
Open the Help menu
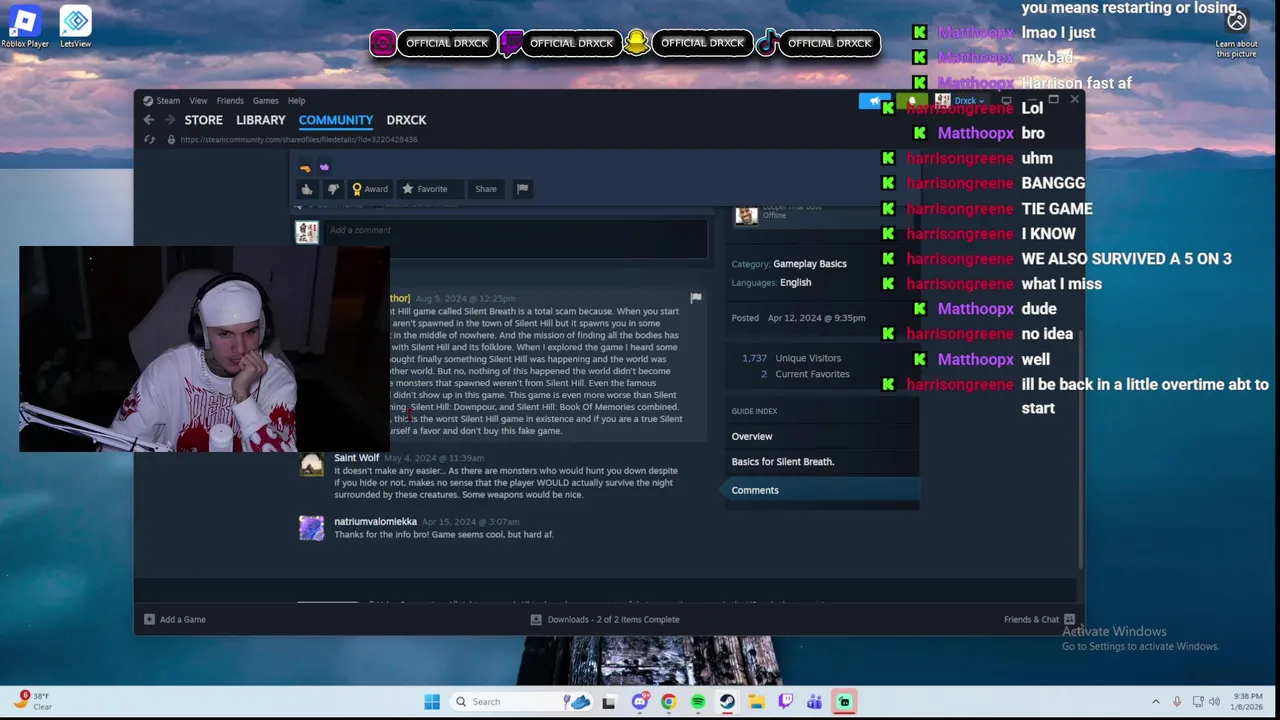click(297, 101)
